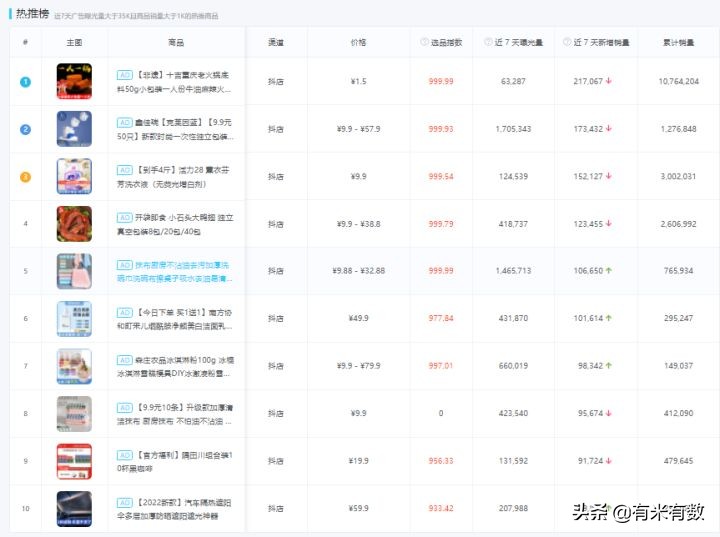Open the 活力28 laundry detergent thumbnail
Screen dimensions: 720x537
(x=74, y=176)
